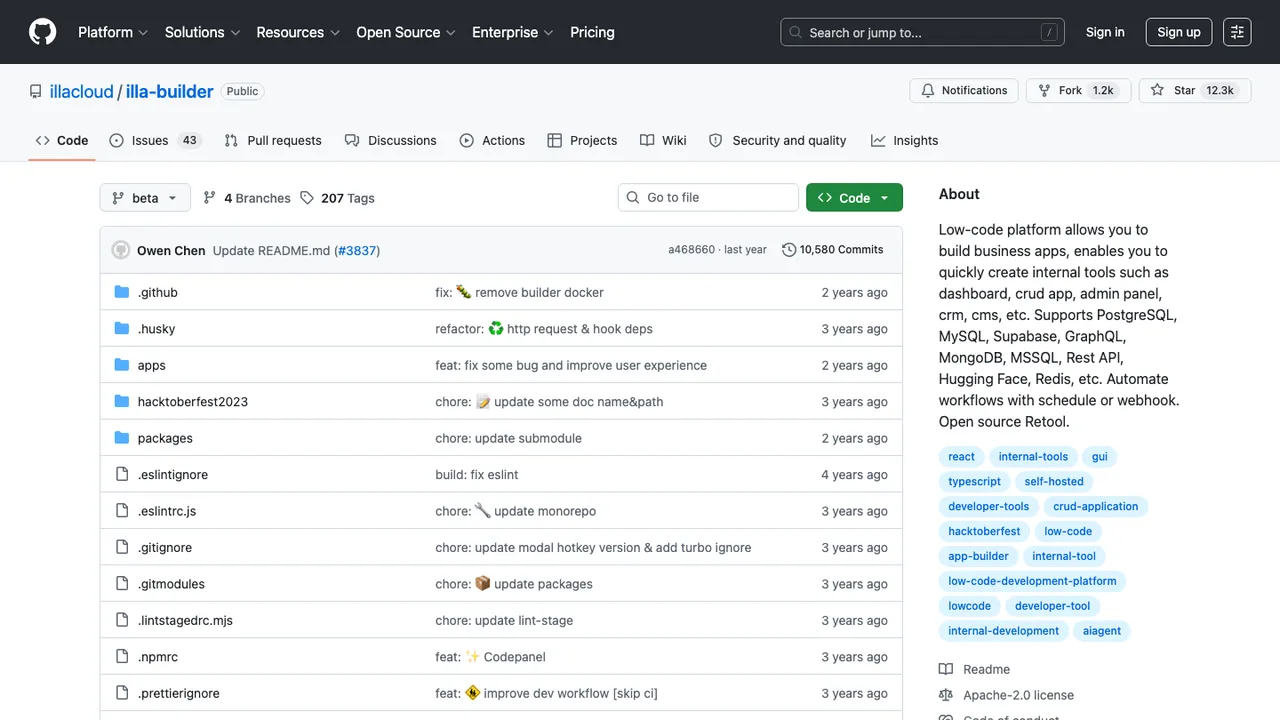
Task: Go to the Actions tab
Action: click(x=492, y=140)
